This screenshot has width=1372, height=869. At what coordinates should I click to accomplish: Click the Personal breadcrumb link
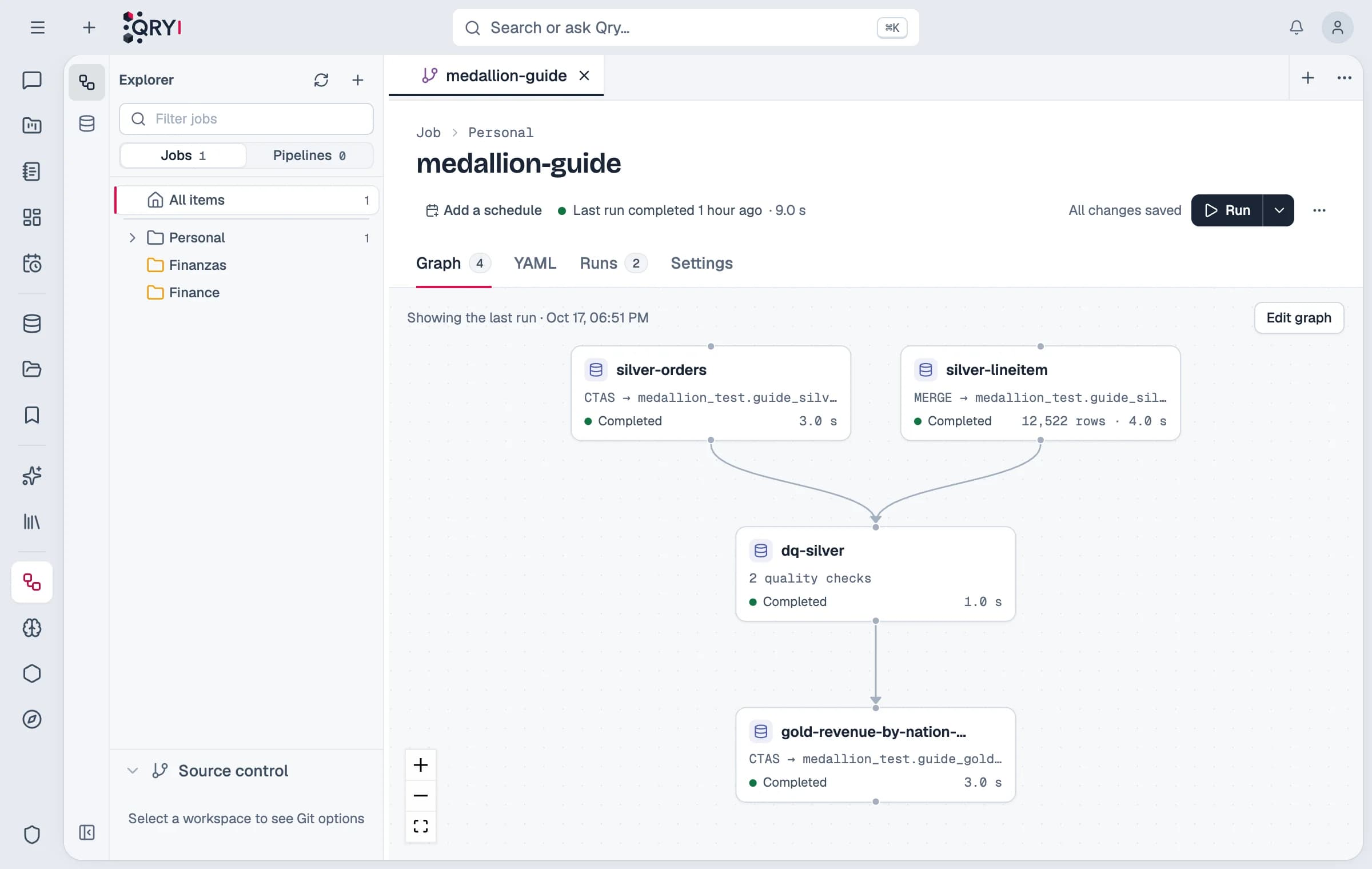[501, 133]
